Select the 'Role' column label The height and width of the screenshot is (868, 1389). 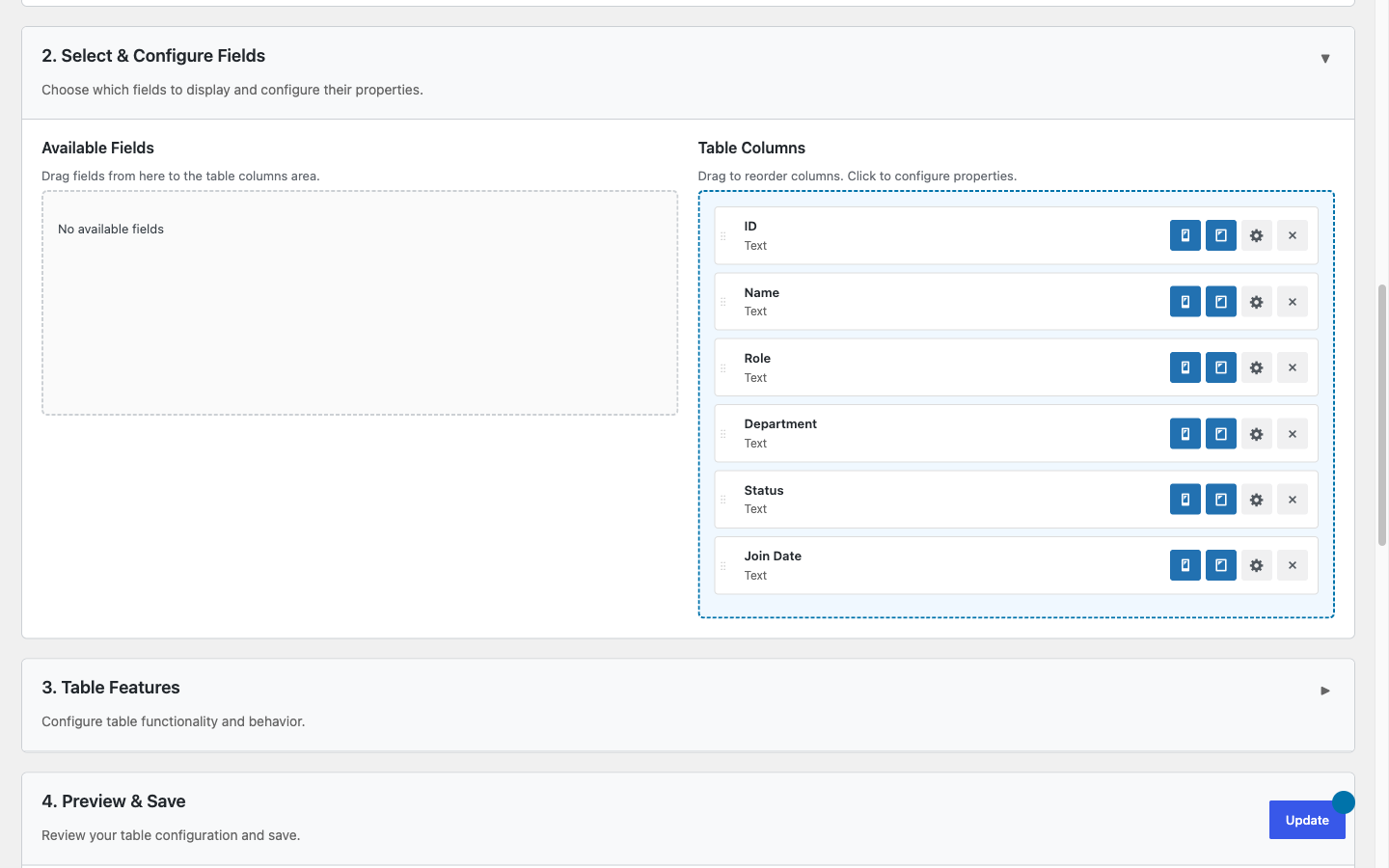[x=757, y=358]
